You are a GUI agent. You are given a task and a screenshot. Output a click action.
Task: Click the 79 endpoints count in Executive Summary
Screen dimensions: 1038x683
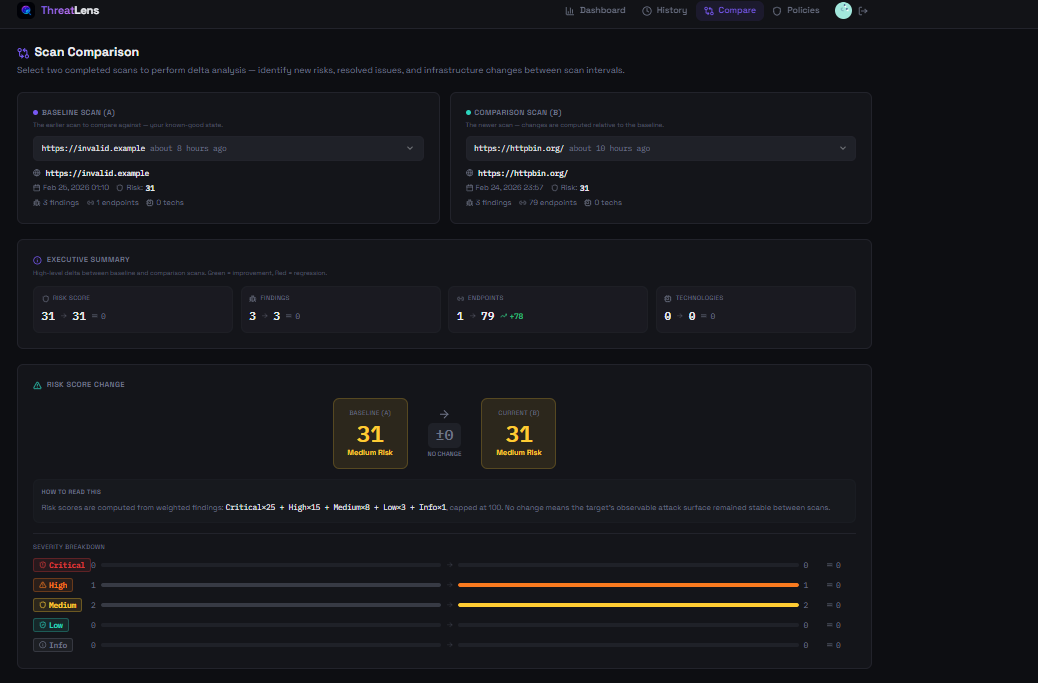pyautogui.click(x=488, y=316)
